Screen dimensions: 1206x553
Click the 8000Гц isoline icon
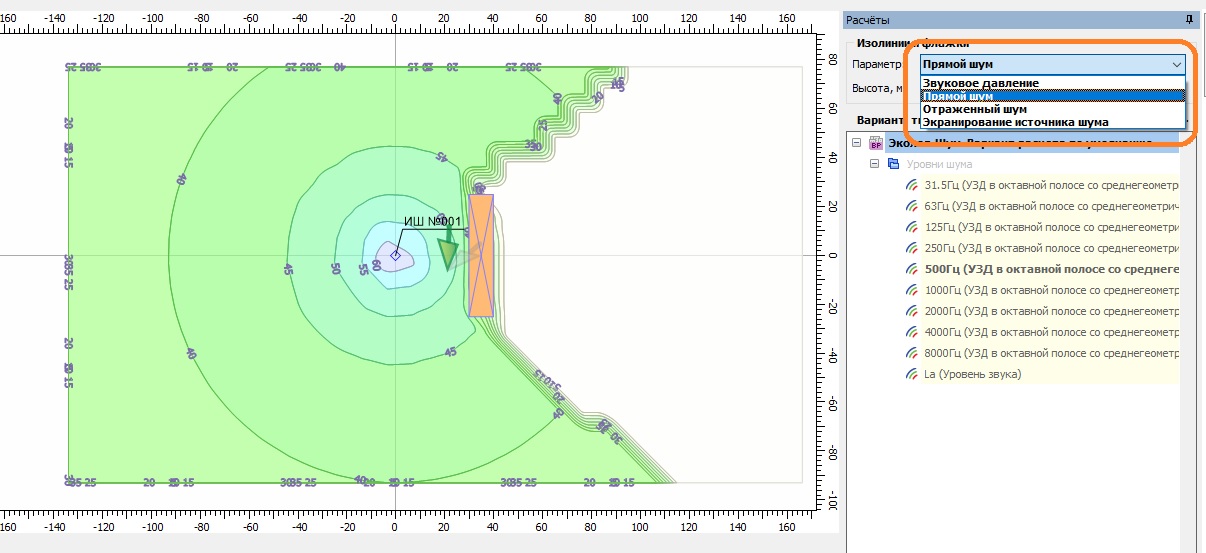(911, 353)
